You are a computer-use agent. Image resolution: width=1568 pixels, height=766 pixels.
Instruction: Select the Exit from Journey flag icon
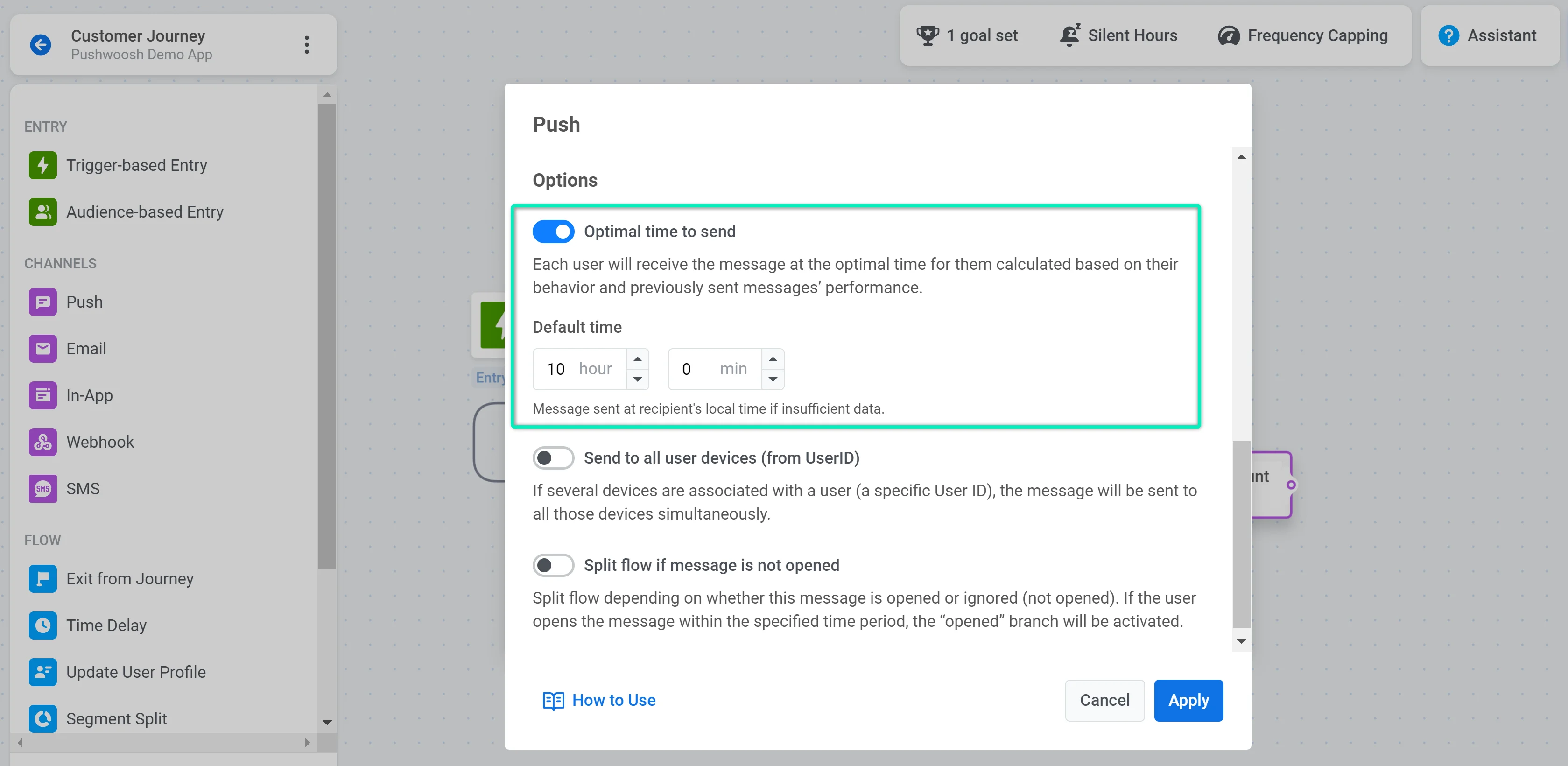click(x=42, y=578)
